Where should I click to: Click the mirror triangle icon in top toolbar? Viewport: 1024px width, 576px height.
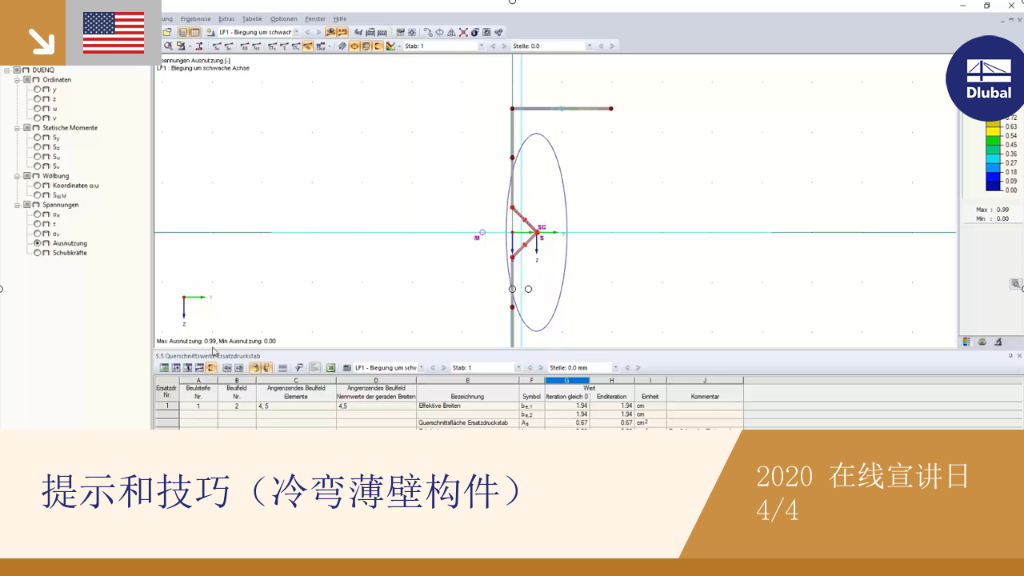pyautogui.click(x=451, y=32)
